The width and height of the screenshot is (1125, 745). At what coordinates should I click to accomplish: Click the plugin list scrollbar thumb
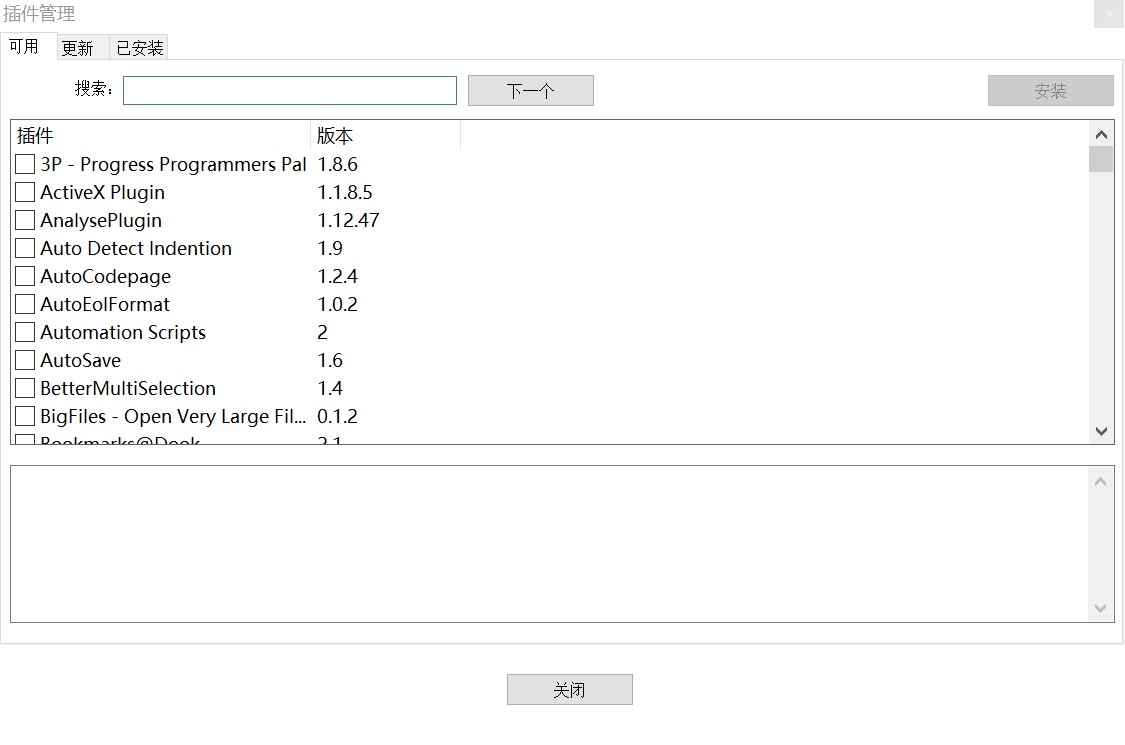(1101, 159)
